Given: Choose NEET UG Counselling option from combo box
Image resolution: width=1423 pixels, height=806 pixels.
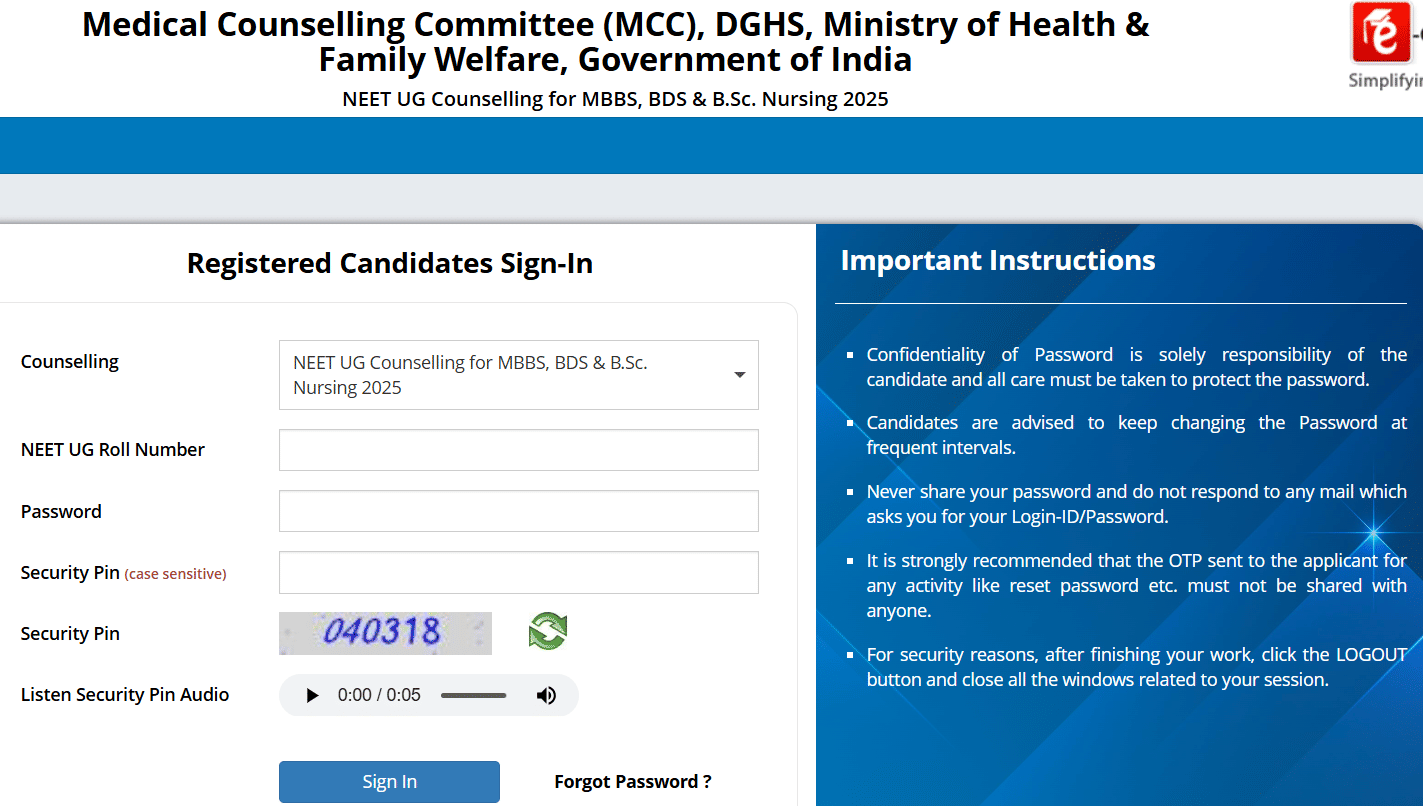Looking at the screenshot, I should pyautogui.click(x=518, y=374).
